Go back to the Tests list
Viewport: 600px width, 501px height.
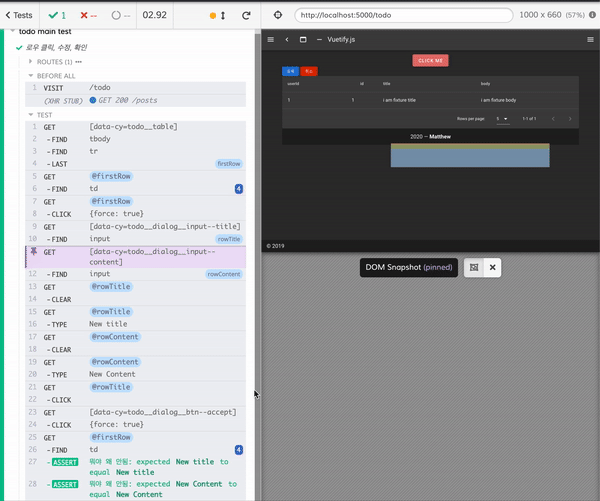click(x=19, y=15)
